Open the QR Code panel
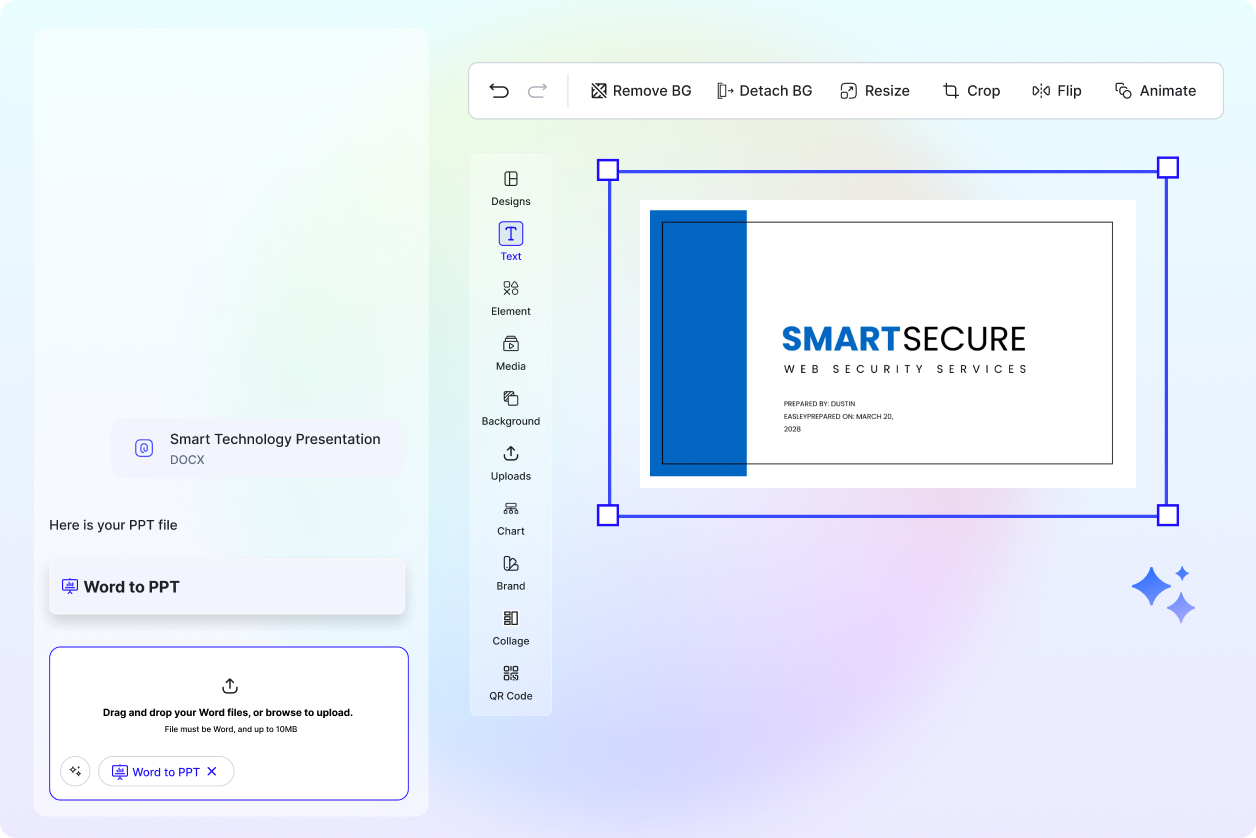 [x=511, y=683]
